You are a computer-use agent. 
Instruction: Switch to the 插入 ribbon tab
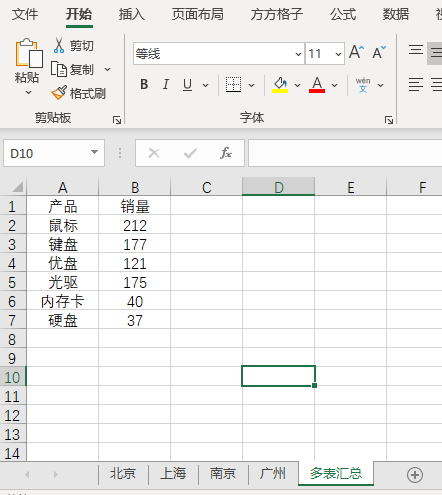(x=132, y=14)
